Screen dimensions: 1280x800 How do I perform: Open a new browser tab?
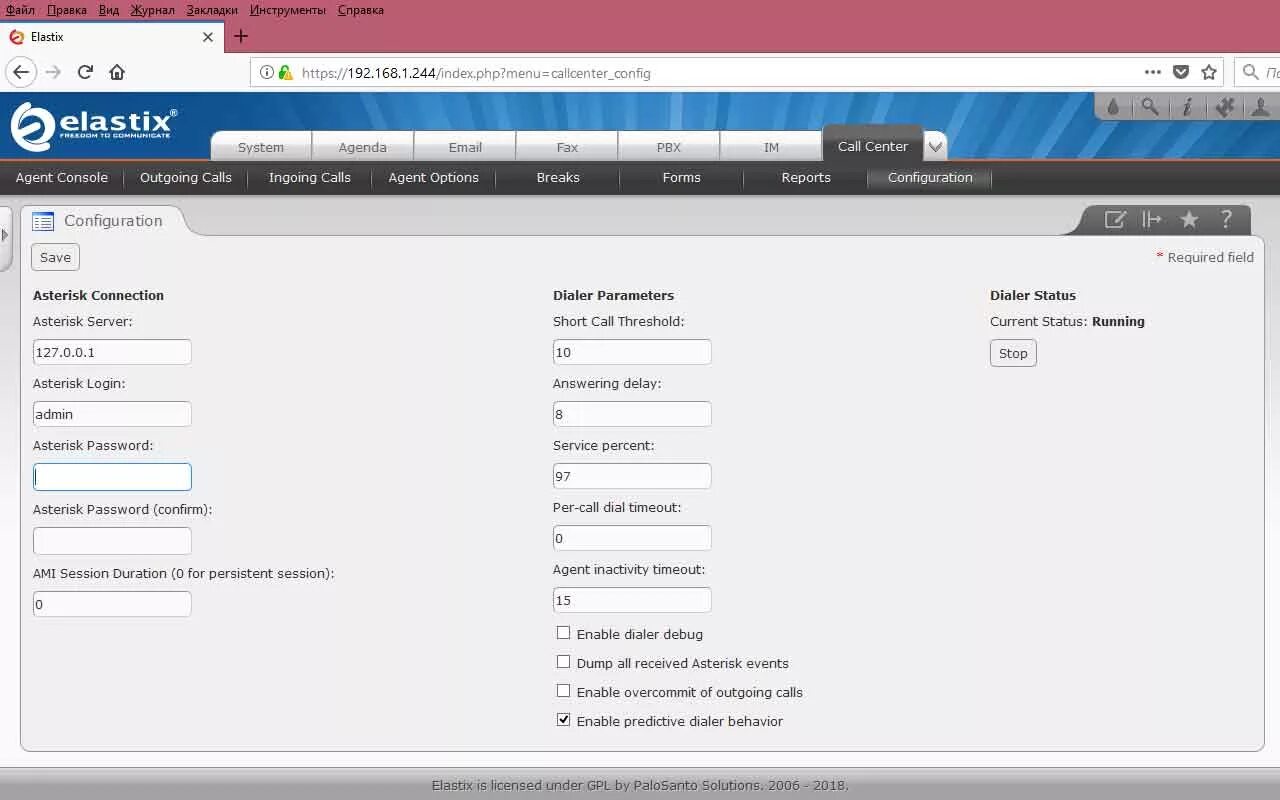(240, 36)
